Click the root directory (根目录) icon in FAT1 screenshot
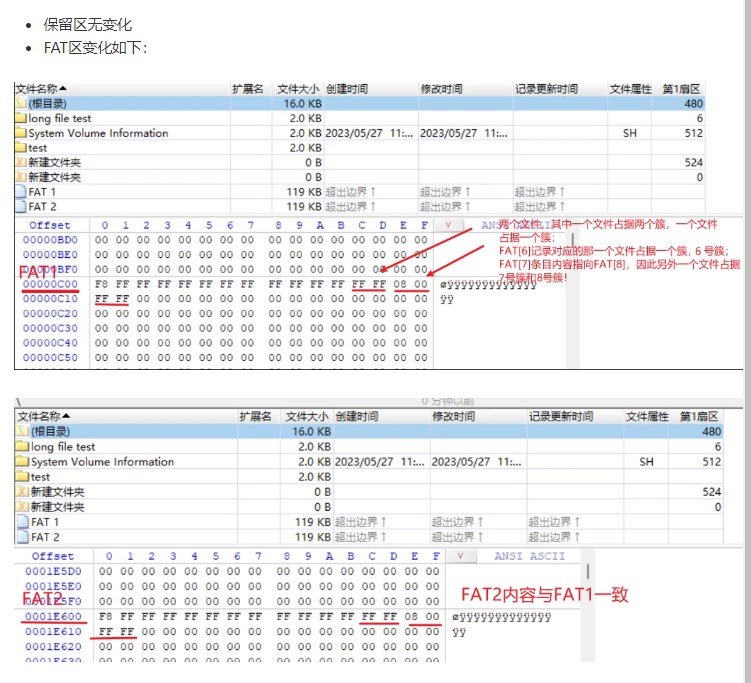The width and height of the screenshot is (751, 683). (x=21, y=103)
